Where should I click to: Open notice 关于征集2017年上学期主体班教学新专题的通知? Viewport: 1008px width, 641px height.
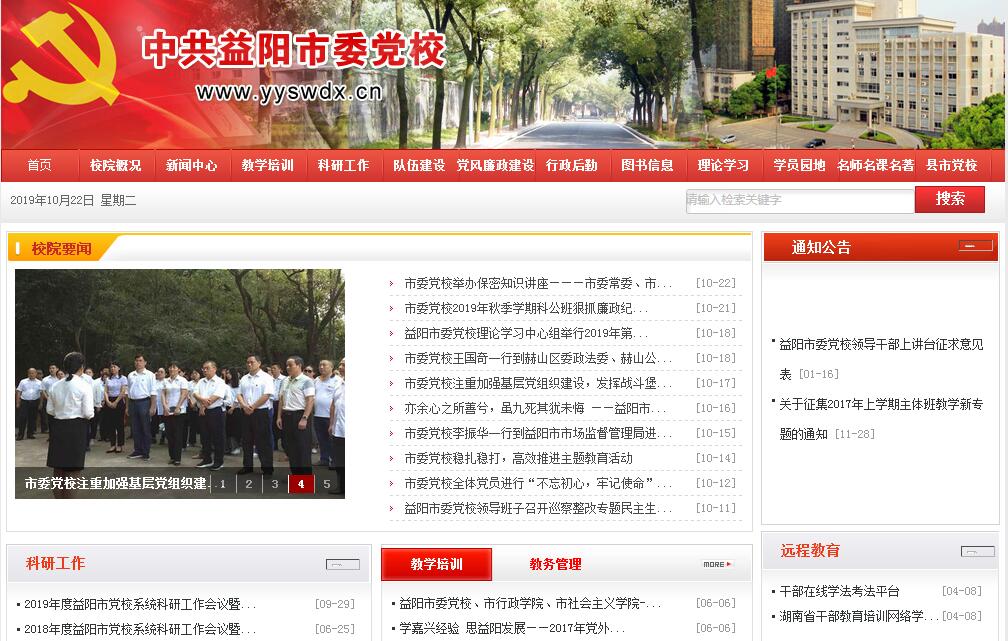(881, 419)
